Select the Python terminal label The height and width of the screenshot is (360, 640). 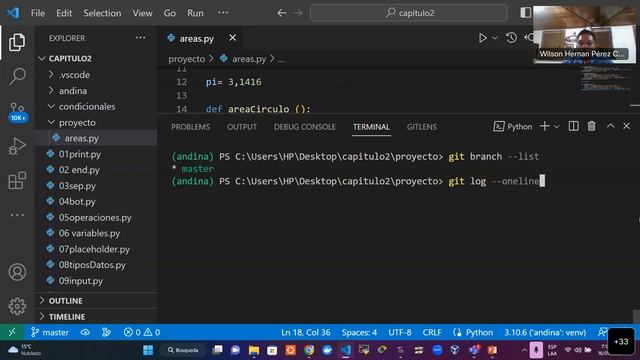point(513,127)
